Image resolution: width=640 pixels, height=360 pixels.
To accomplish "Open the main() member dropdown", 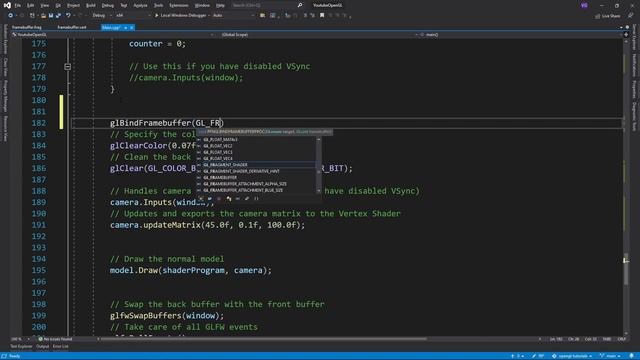I will [520, 35].
